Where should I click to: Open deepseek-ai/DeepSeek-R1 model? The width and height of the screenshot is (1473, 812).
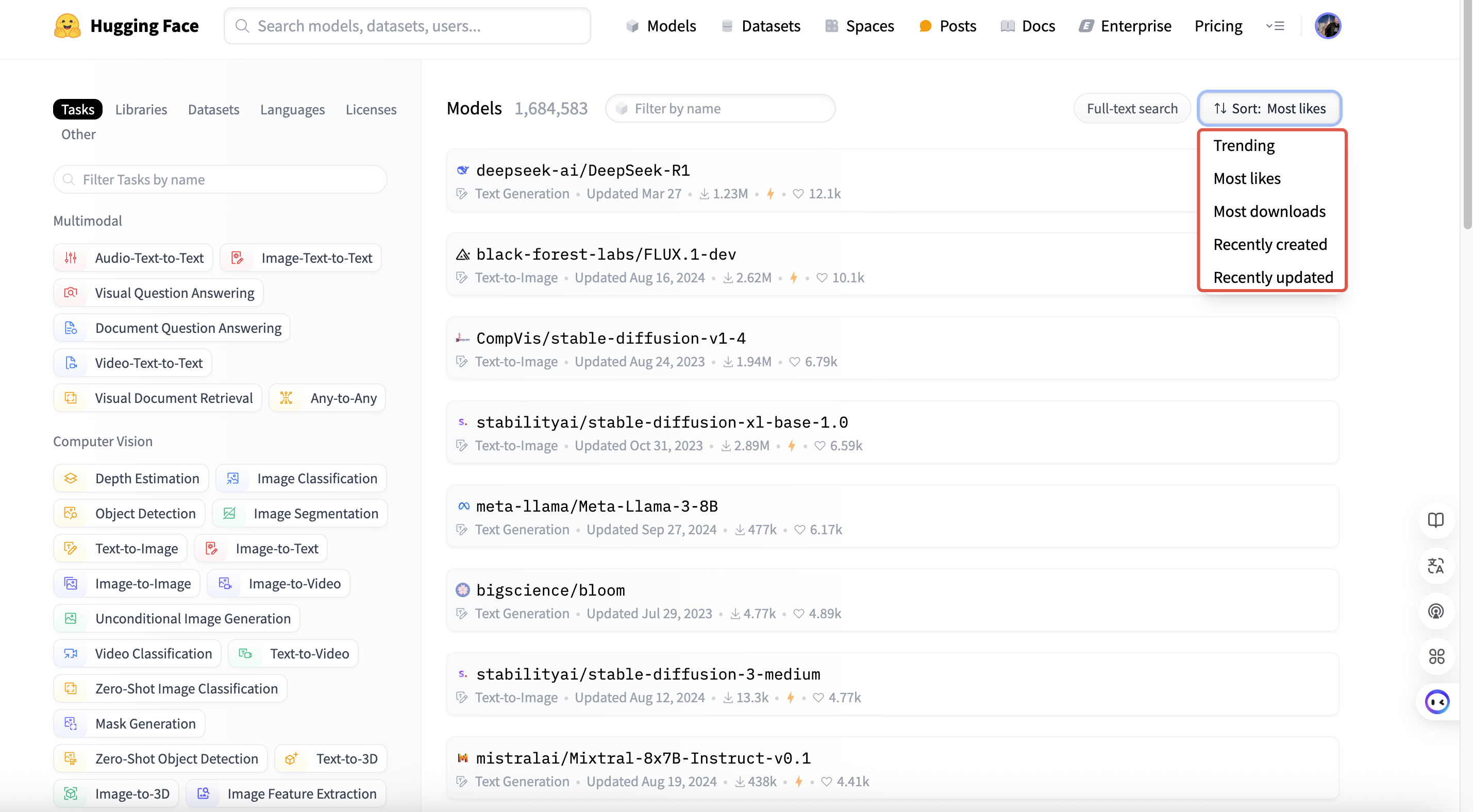point(583,170)
